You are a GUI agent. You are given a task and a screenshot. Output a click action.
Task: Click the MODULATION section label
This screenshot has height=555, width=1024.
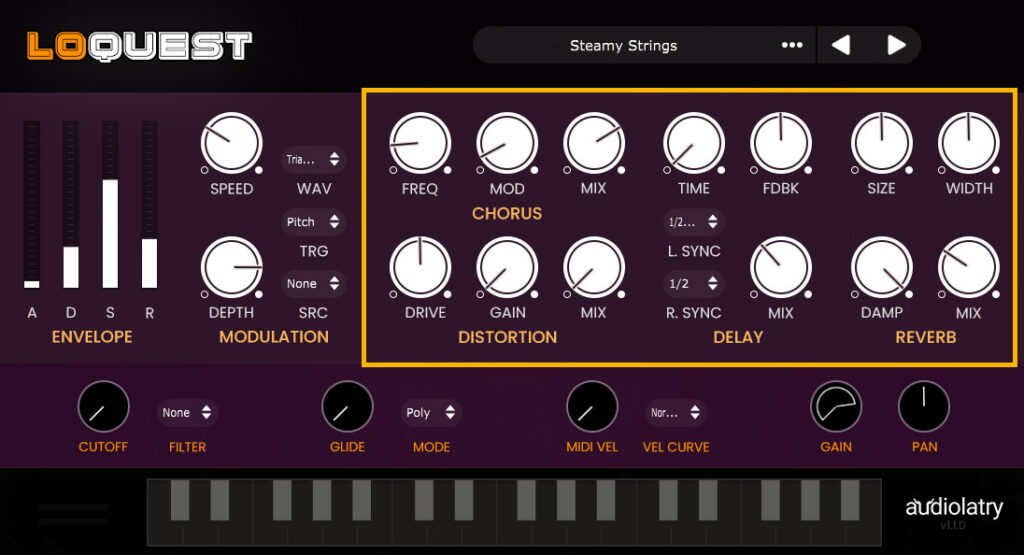click(x=274, y=337)
